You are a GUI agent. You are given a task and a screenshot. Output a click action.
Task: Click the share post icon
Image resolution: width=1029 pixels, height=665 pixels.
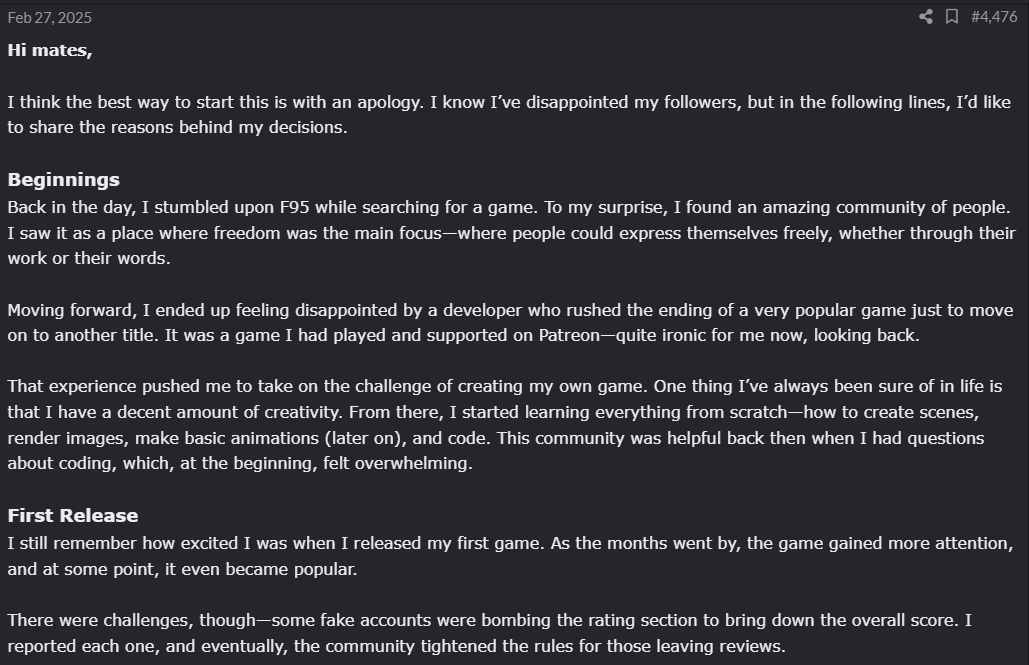(926, 16)
